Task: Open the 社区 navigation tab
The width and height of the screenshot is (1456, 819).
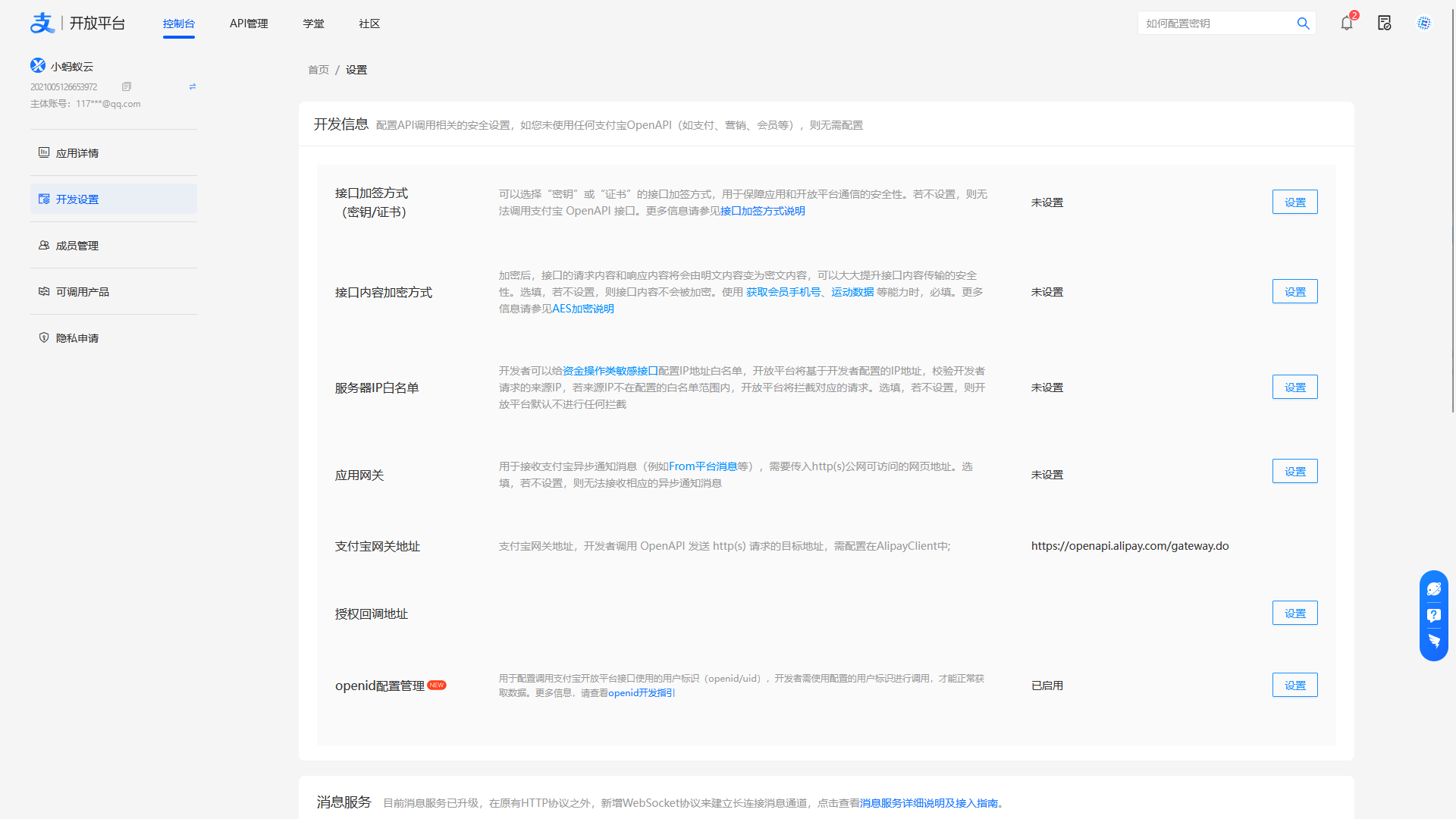Action: [x=369, y=24]
